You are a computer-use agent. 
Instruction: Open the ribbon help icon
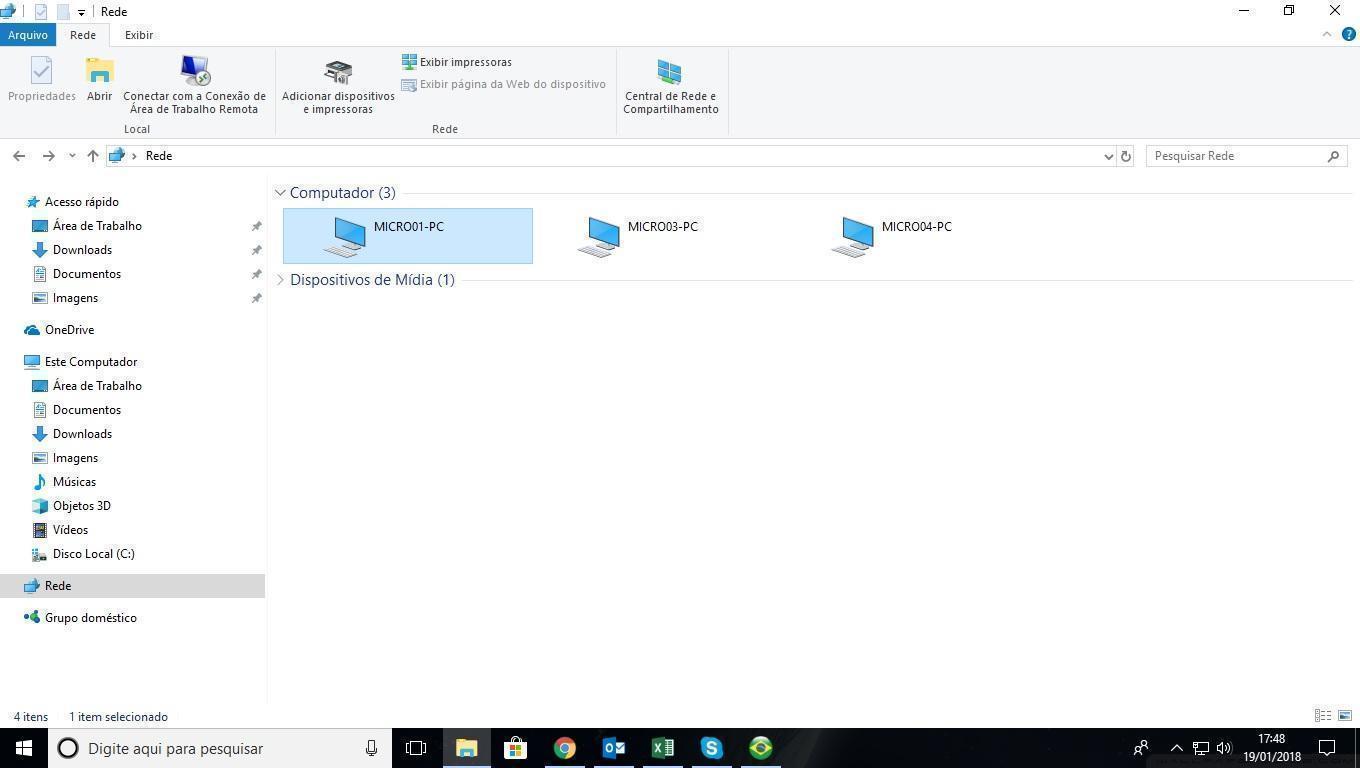coord(1348,34)
